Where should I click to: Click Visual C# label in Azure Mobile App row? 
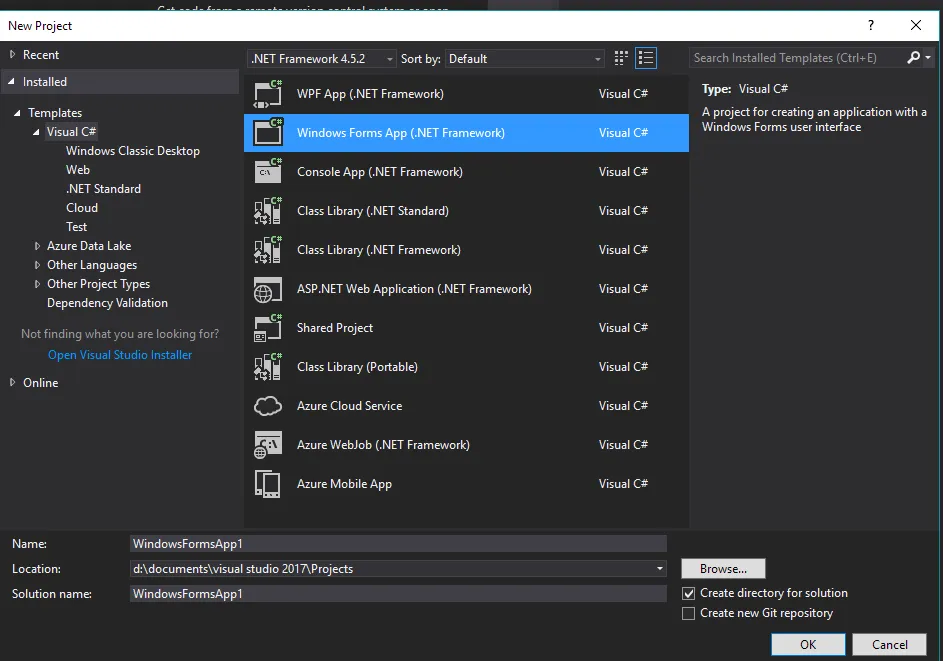[623, 484]
